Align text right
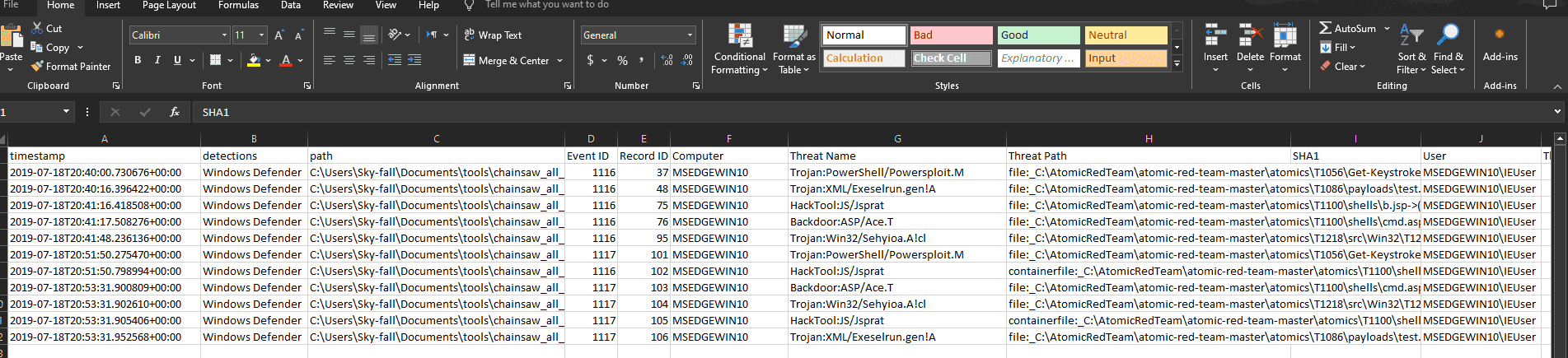This screenshot has width=1568, height=358. (x=369, y=60)
